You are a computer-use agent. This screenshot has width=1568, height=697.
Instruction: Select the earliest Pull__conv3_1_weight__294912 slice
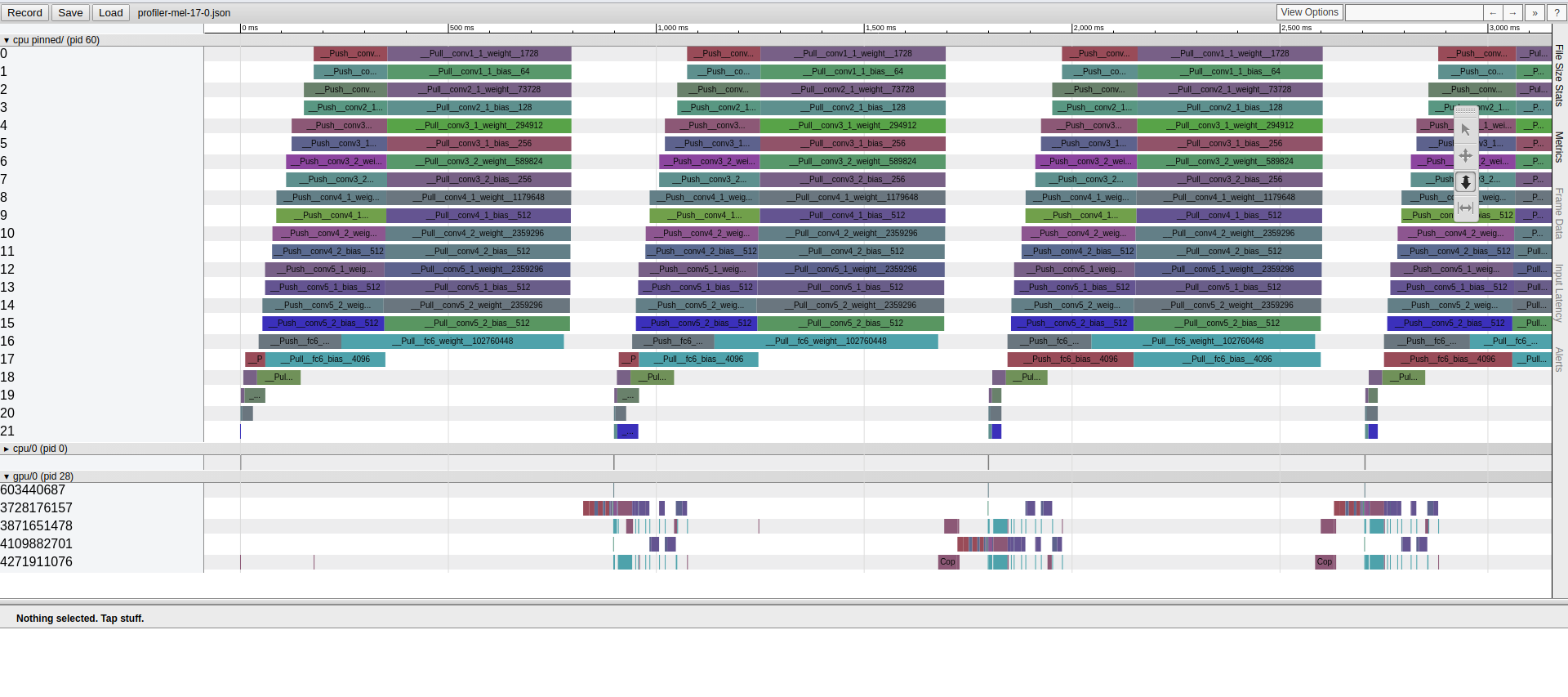[x=479, y=126]
